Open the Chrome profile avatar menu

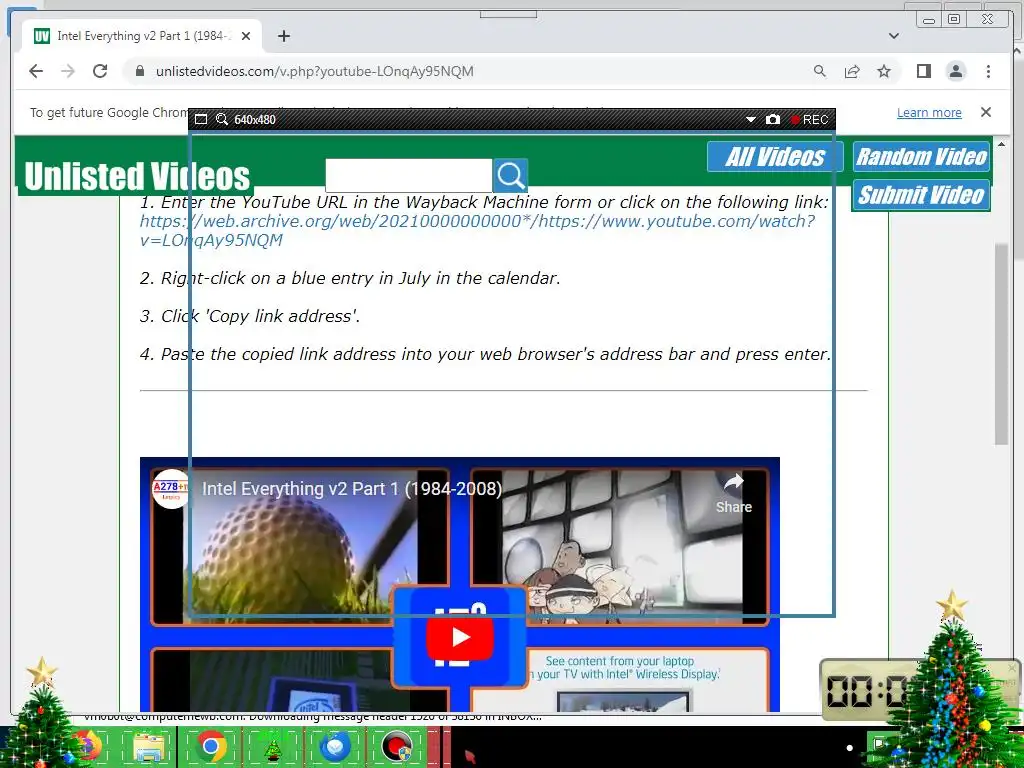(x=956, y=71)
